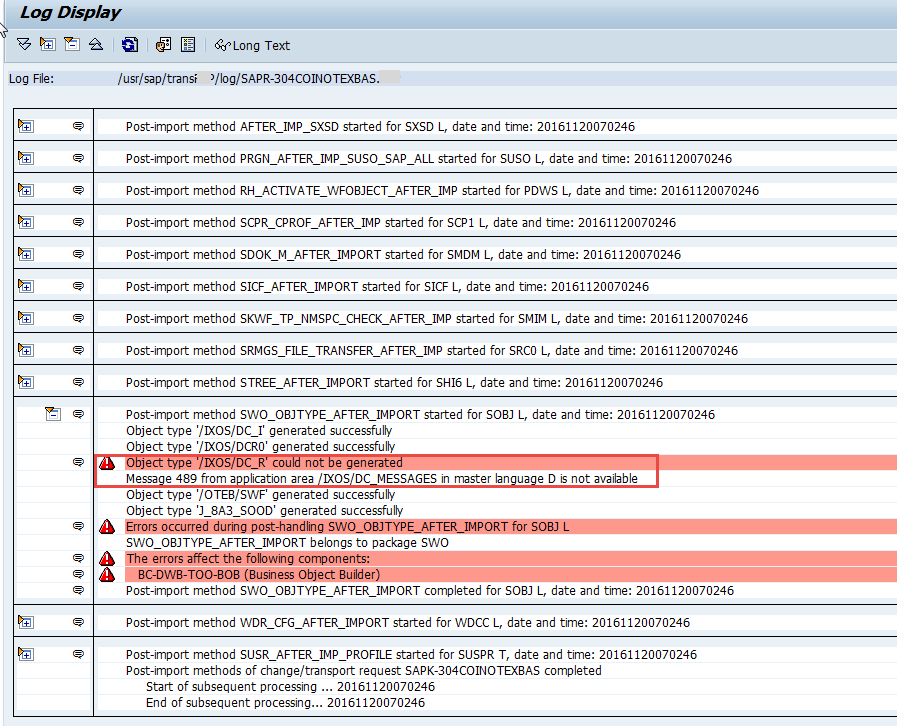The image size is (897, 726).
Task: Click error icon on 'Errors occurred during post-handling' row
Action: 107,527
